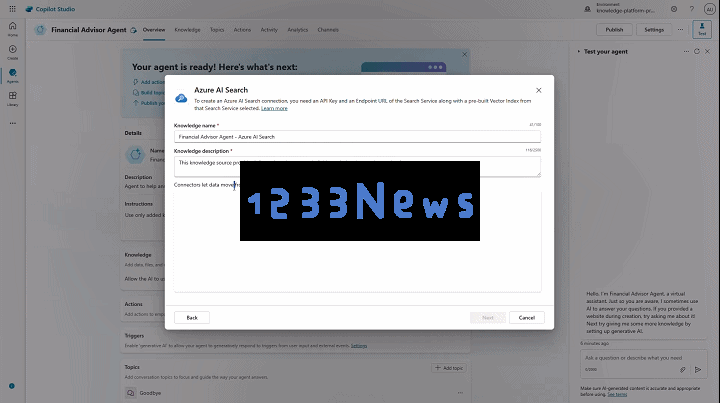Switch to the Overview tab
Screen dimensions: 720x403
click(x=153, y=30)
